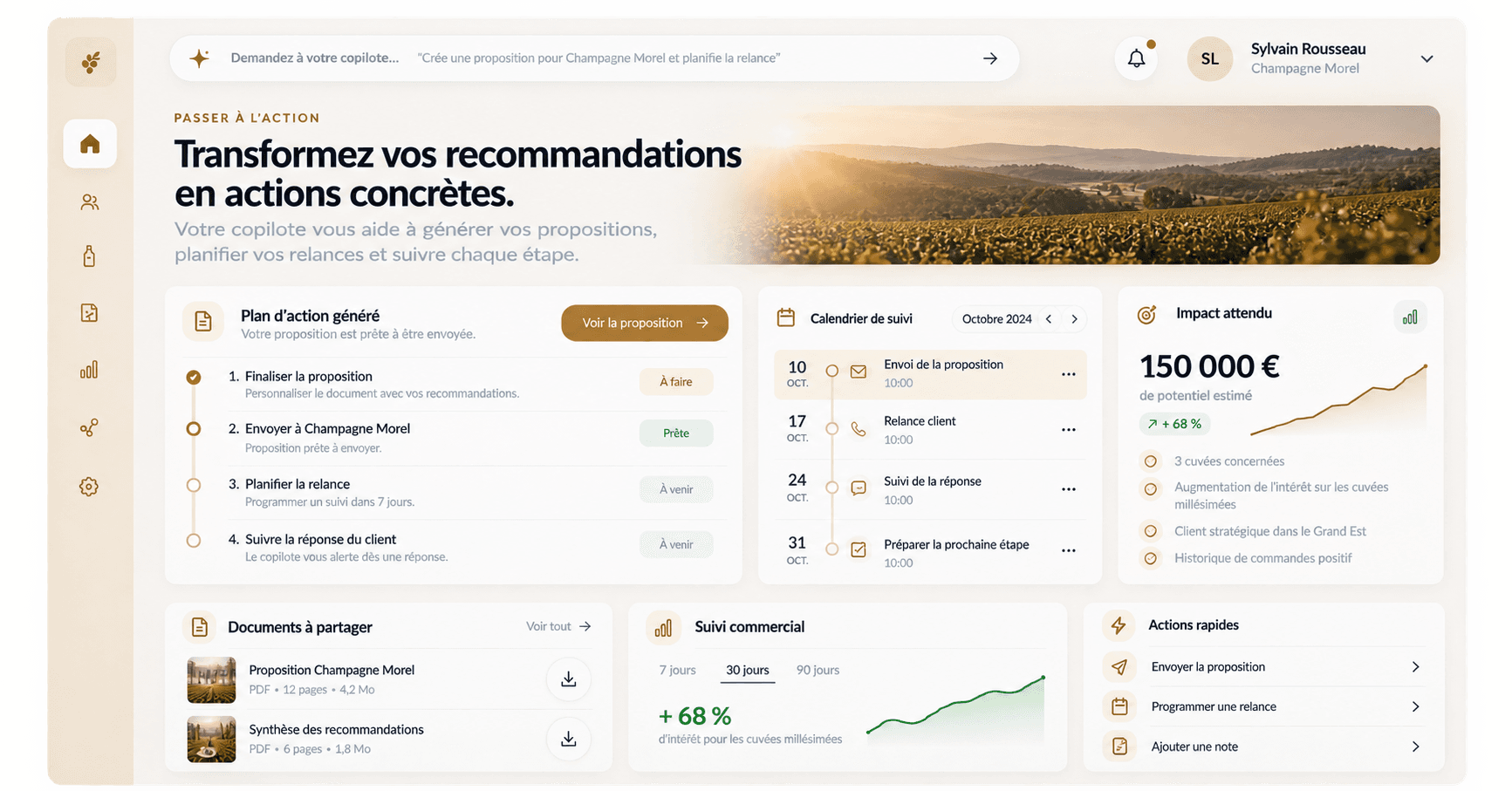Download Synthèse des recommandations PDF

(569, 740)
